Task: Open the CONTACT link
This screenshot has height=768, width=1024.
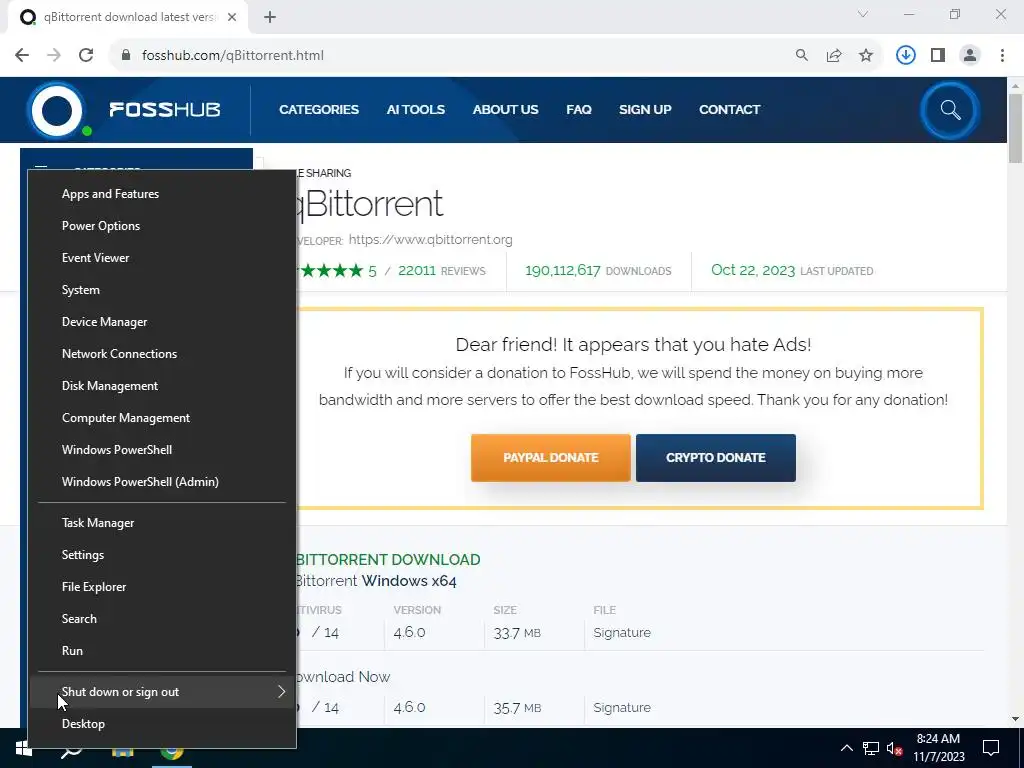Action: [729, 110]
